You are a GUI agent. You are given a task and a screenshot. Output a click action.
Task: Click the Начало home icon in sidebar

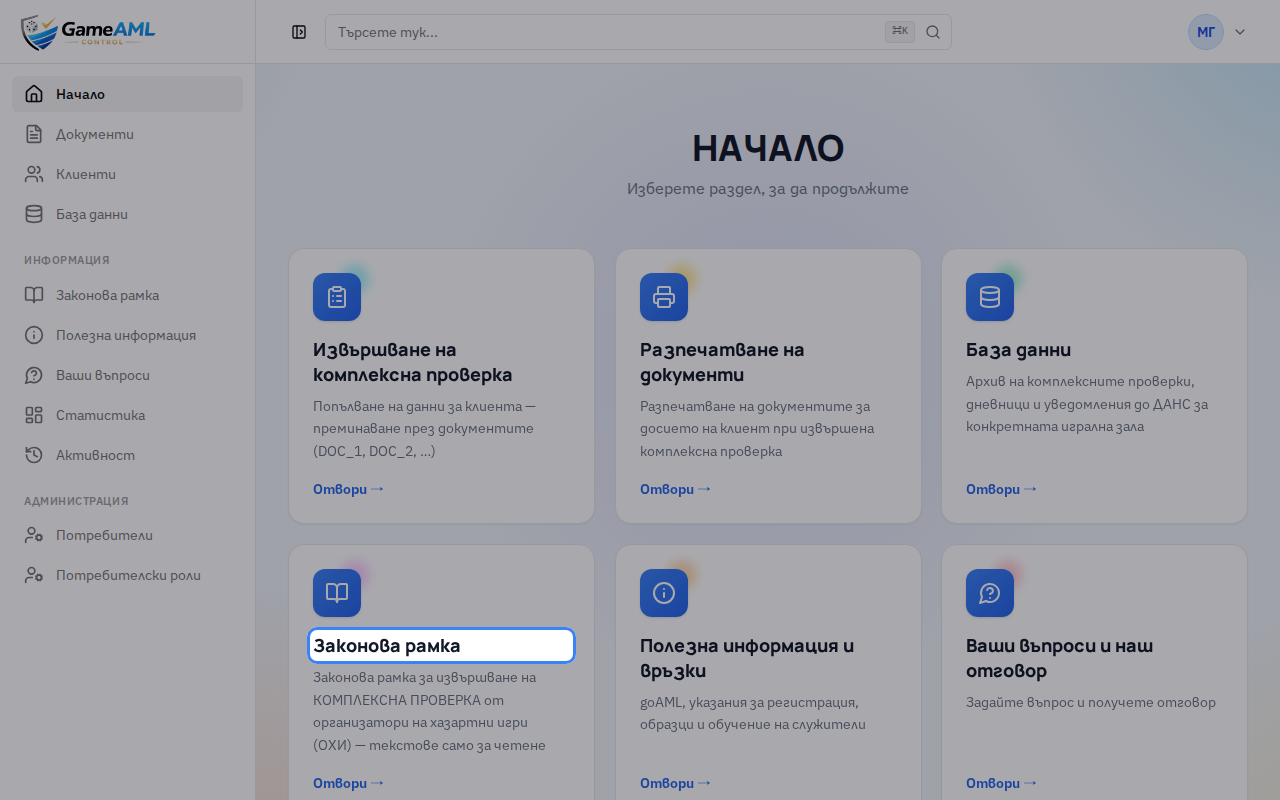34,94
